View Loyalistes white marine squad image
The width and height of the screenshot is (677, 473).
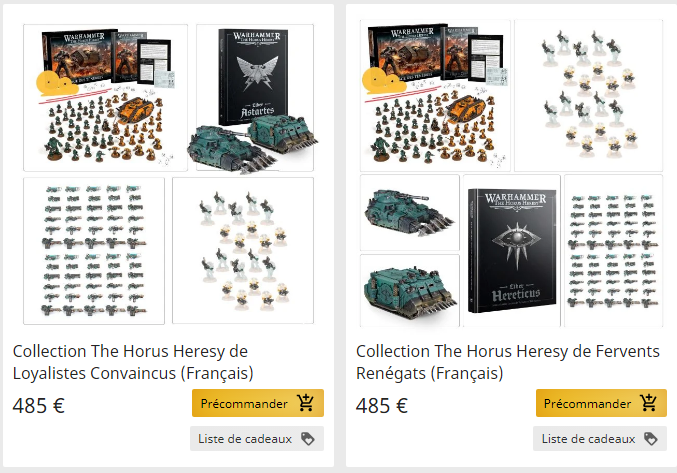(x=243, y=251)
